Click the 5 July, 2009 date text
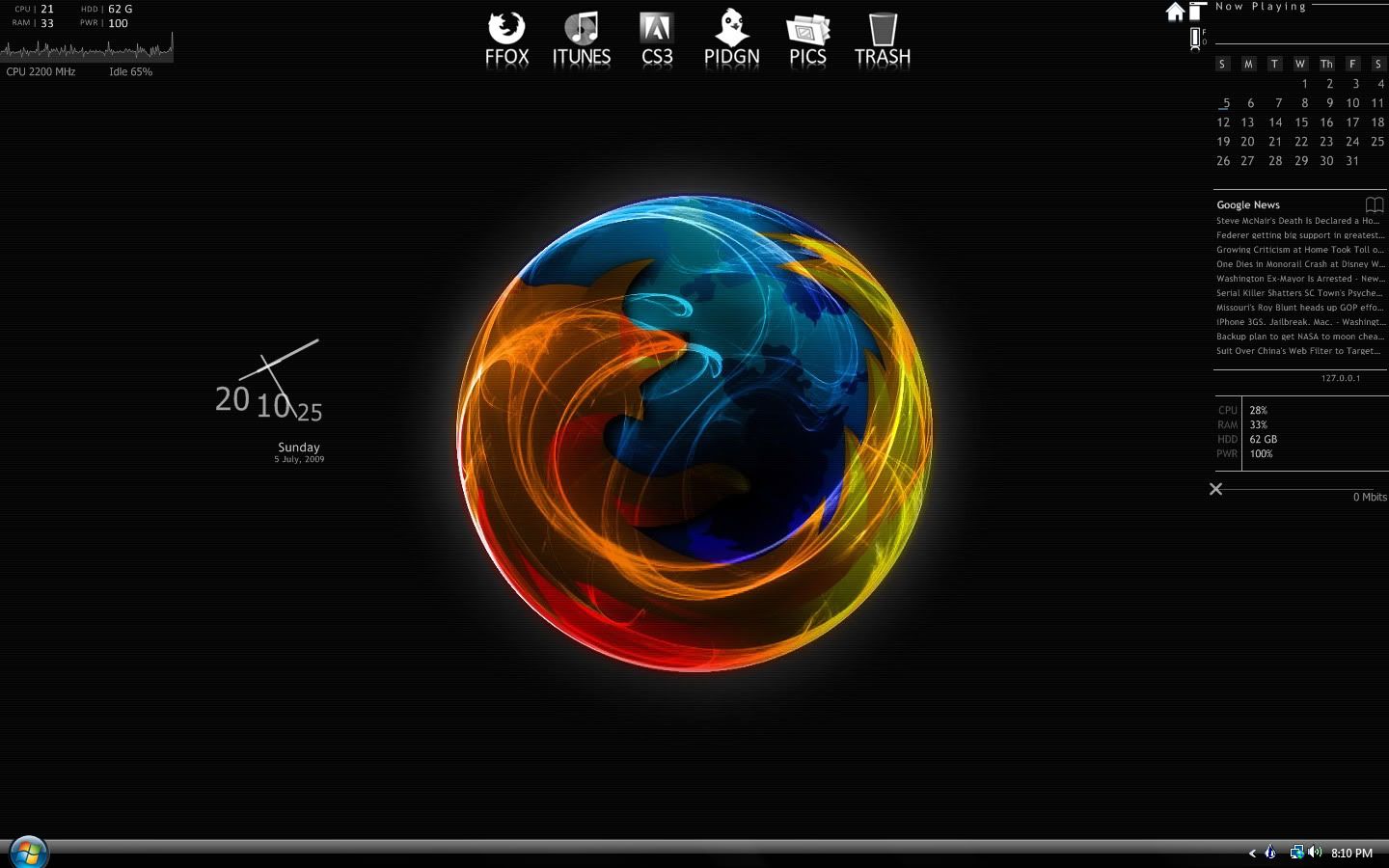Image resolution: width=1389 pixels, height=868 pixels. pyautogui.click(x=299, y=459)
